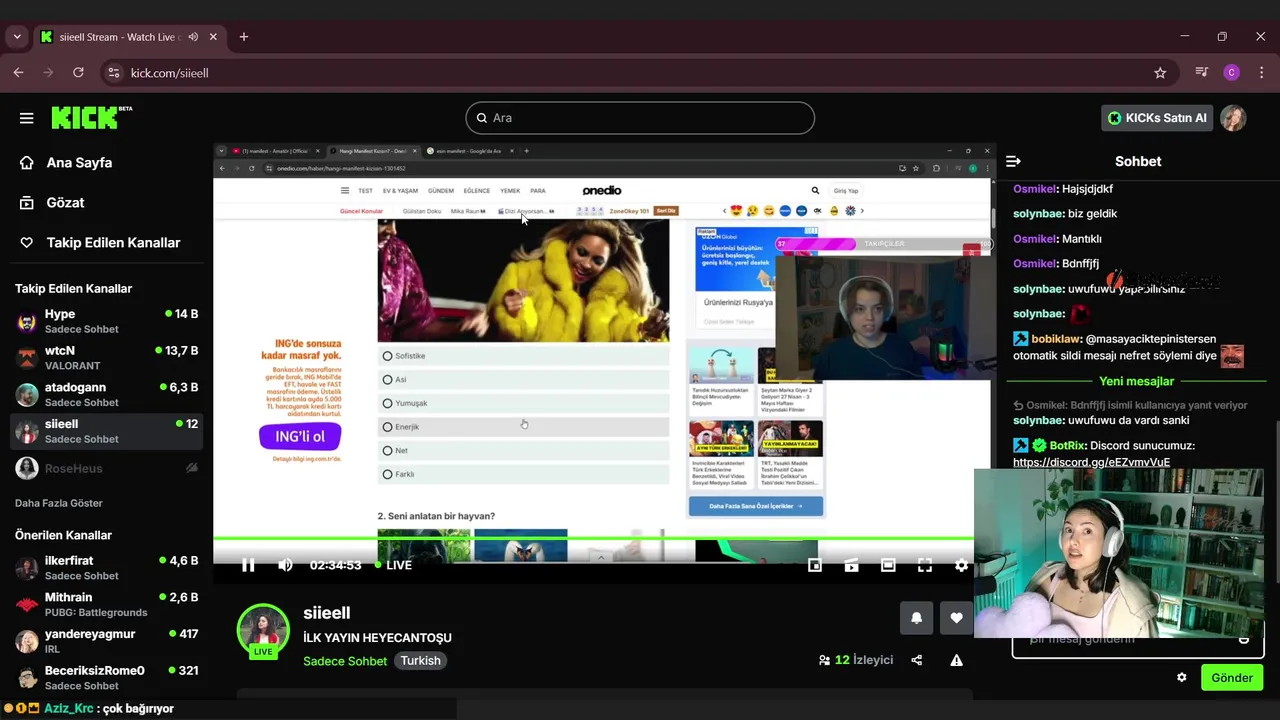Image resolution: width=1280 pixels, height=720 pixels.
Task: Collapse the Sohbet chat panel
Action: click(1013, 161)
